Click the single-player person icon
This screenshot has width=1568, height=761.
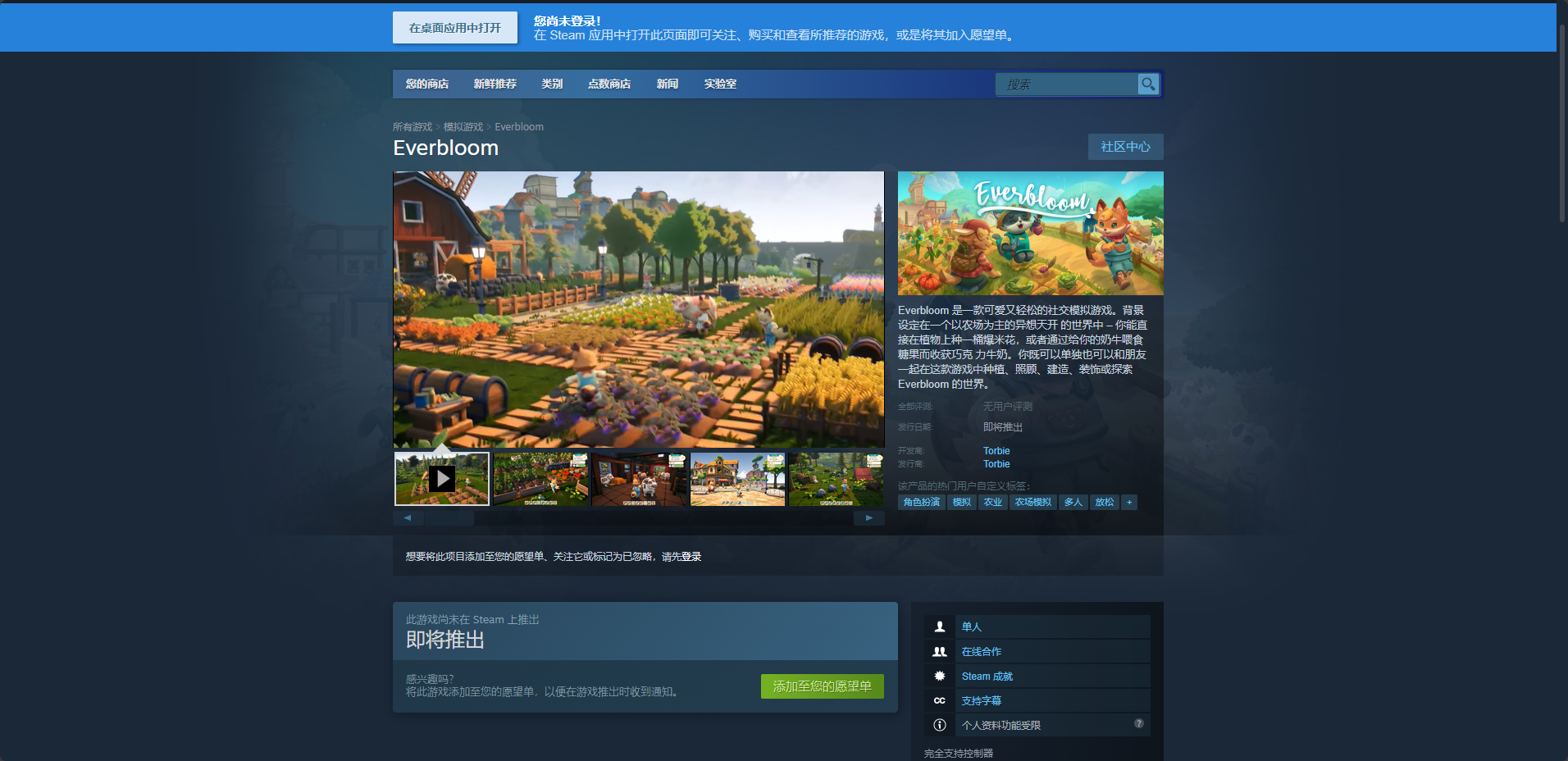(940, 627)
